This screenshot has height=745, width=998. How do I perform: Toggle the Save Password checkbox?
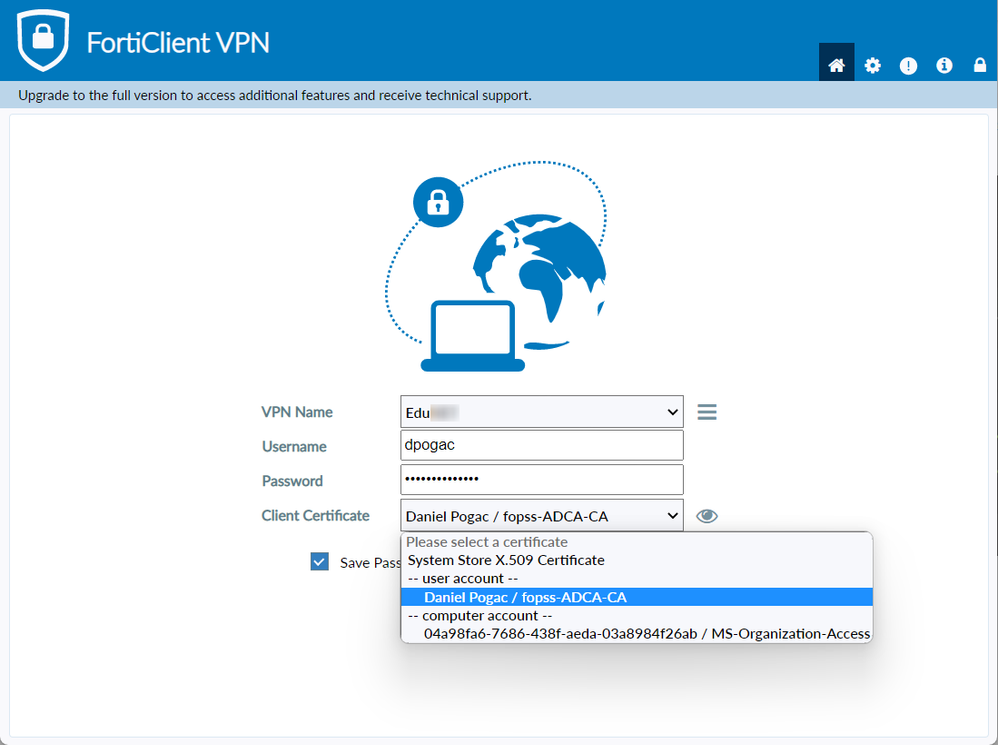click(x=320, y=562)
